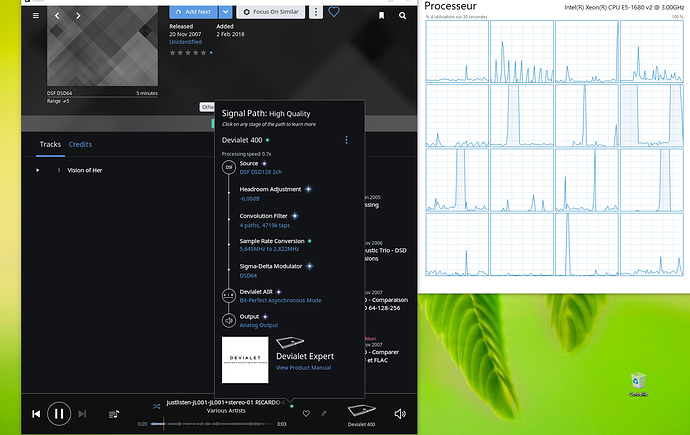The image size is (690, 435).
Task: Favorite the playing track heart
Action: coord(306,413)
